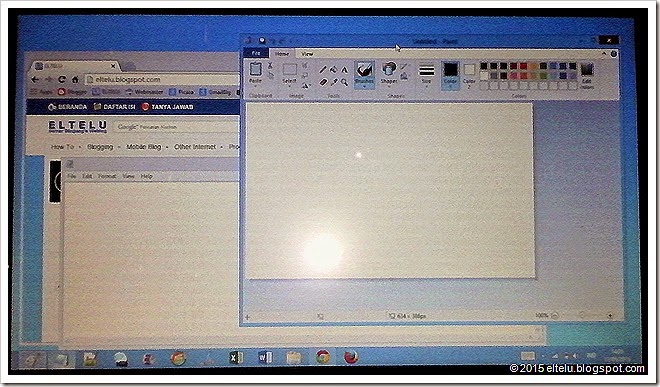Switch to the View tab in Paint
This screenshot has height=387, width=660.
coord(307,53)
